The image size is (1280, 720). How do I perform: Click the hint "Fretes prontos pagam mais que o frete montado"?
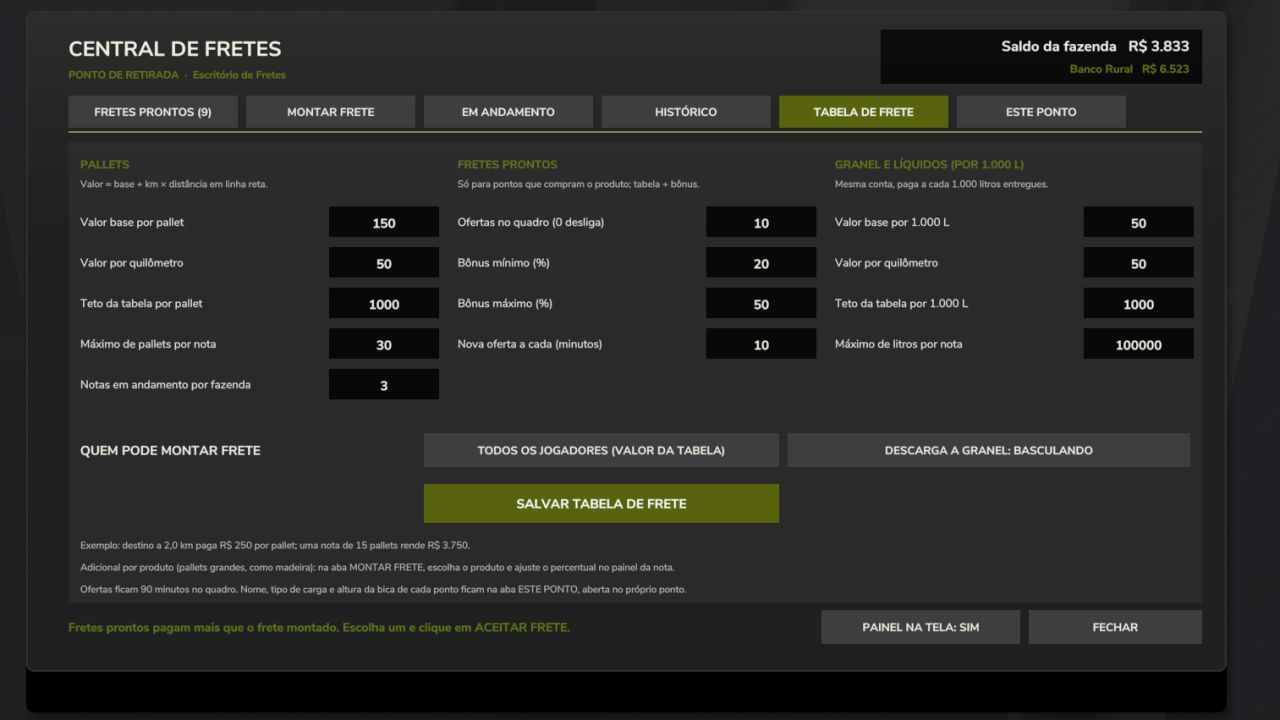(x=319, y=627)
